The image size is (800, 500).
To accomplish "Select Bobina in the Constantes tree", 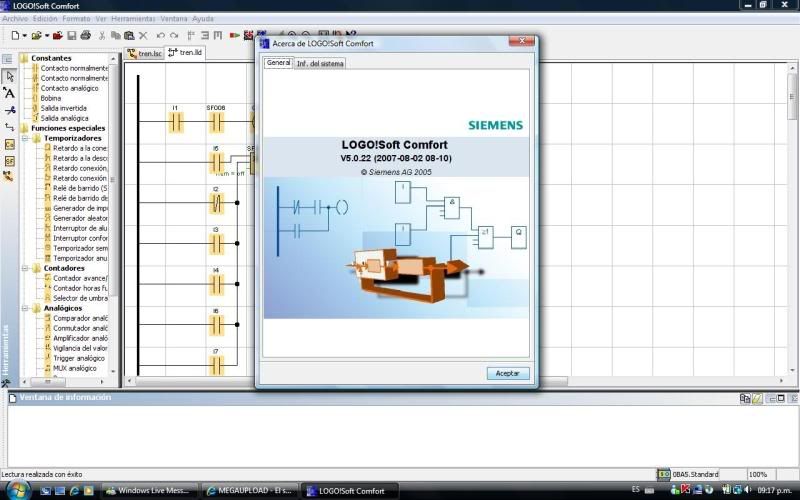I will pos(51,98).
